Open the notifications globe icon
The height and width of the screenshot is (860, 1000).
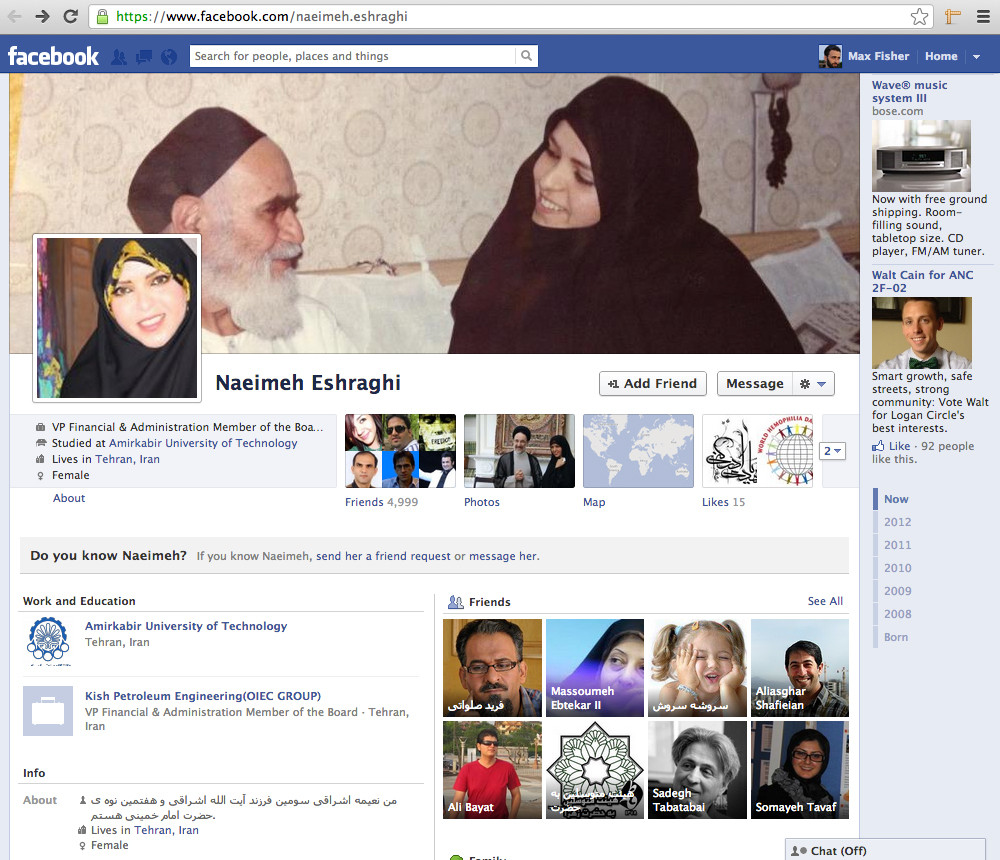(x=168, y=57)
